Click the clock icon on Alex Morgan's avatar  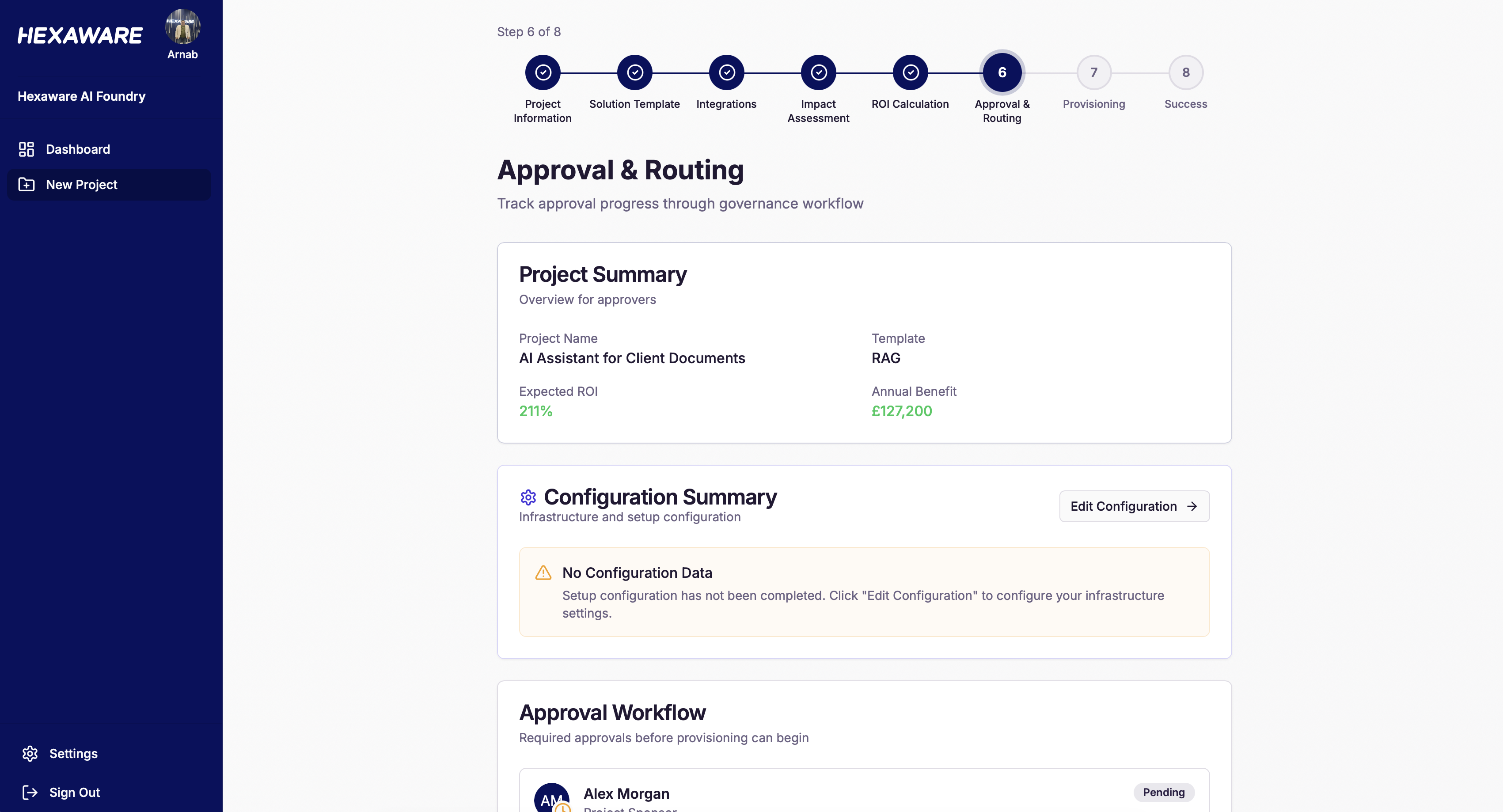(564, 809)
